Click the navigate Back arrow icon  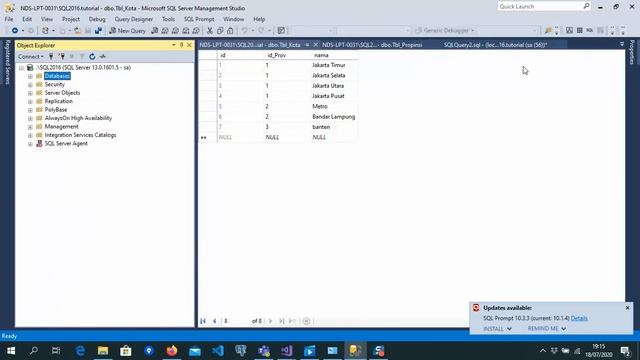point(15,31)
